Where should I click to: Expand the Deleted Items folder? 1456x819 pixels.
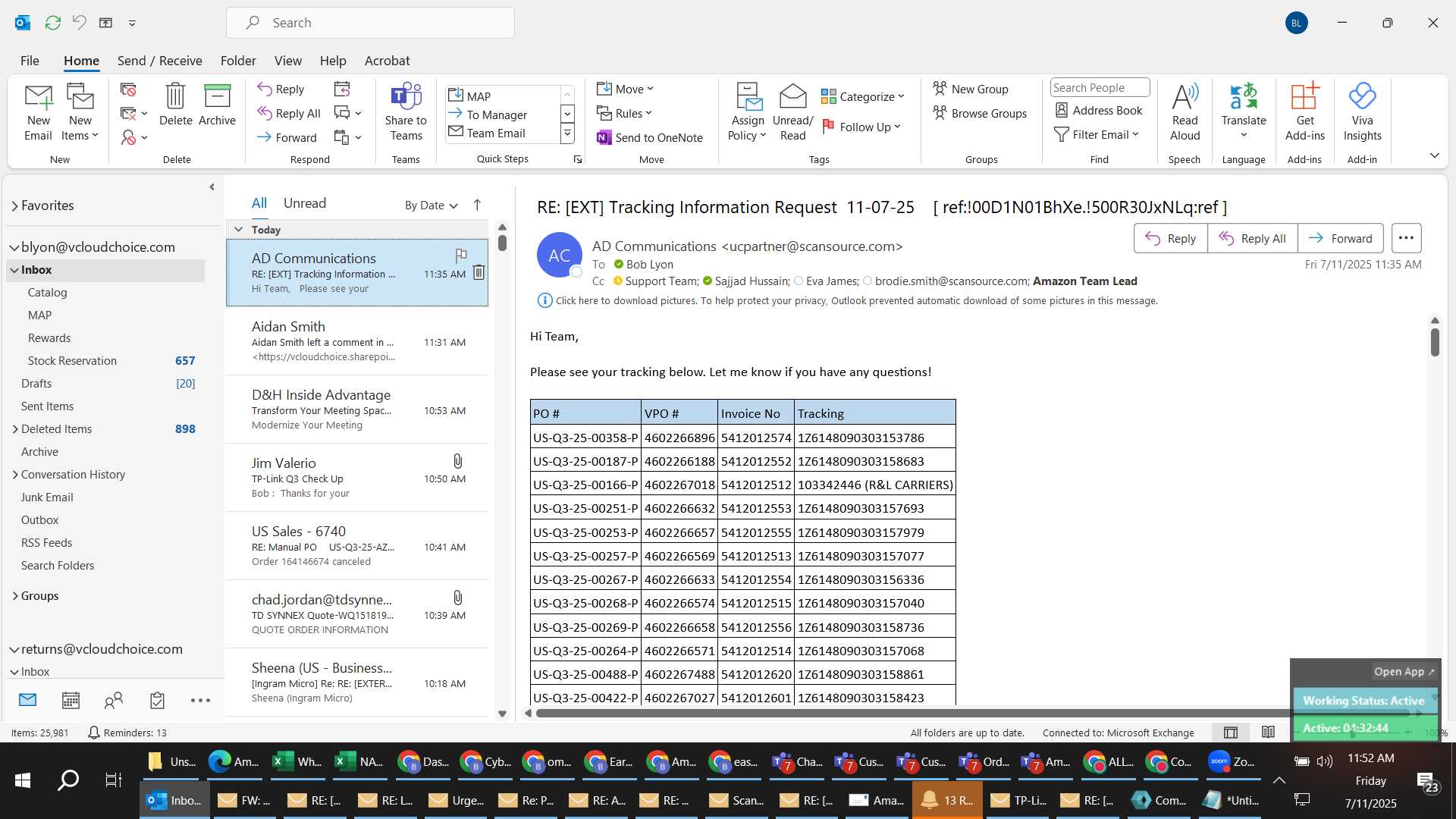coord(15,429)
